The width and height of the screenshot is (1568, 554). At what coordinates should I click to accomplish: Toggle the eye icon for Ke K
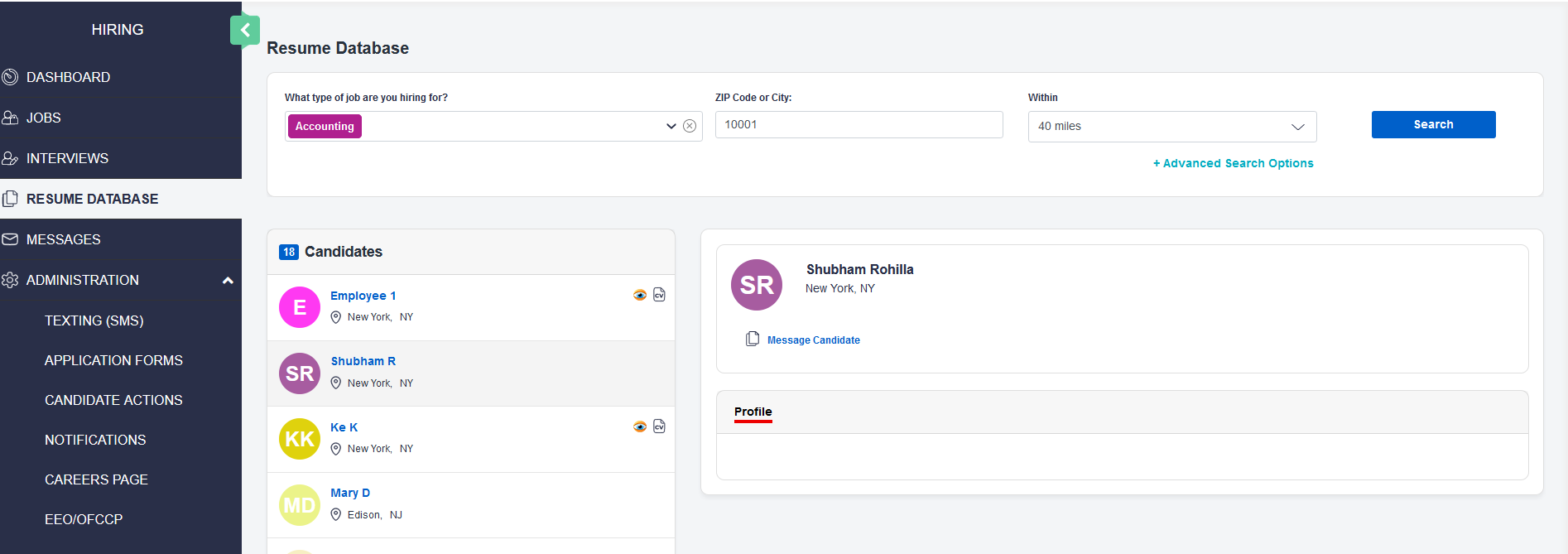tap(640, 426)
